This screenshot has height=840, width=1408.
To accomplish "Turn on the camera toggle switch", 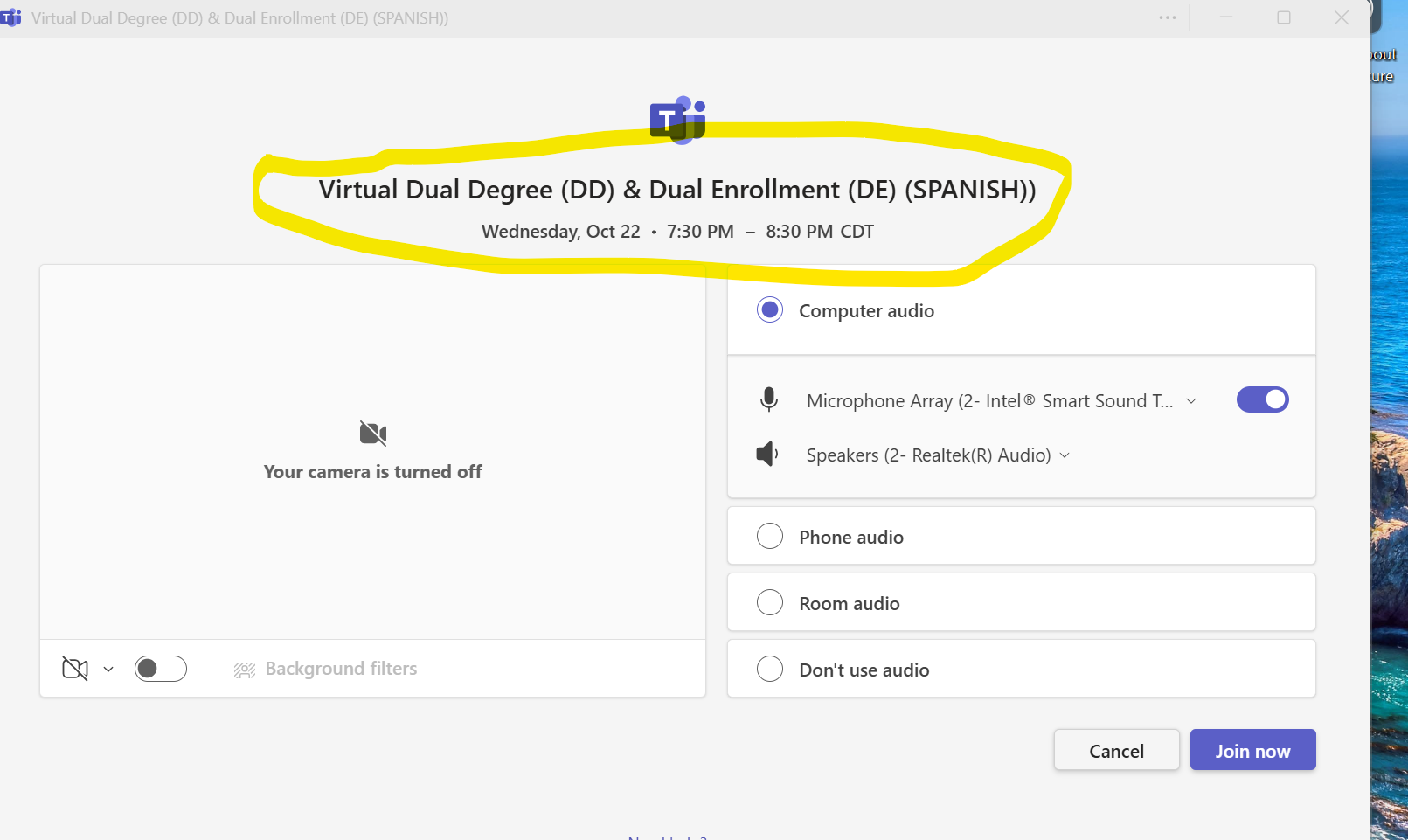I will pos(161,669).
